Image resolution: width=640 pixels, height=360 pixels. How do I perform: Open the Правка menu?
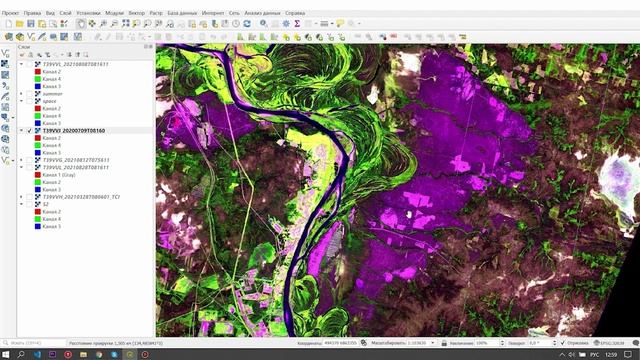coord(32,13)
